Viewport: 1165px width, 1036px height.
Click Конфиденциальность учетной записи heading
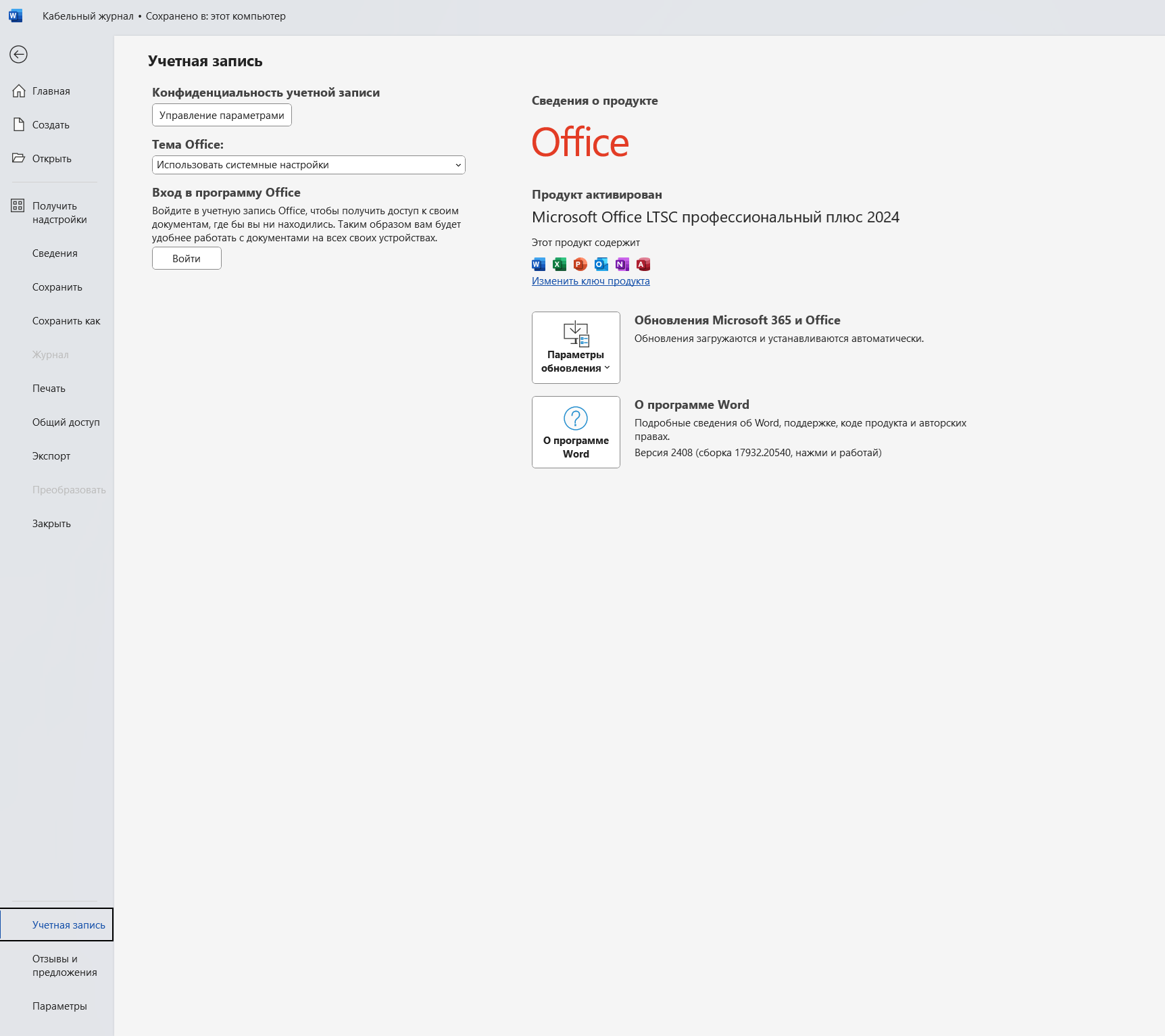click(x=266, y=93)
